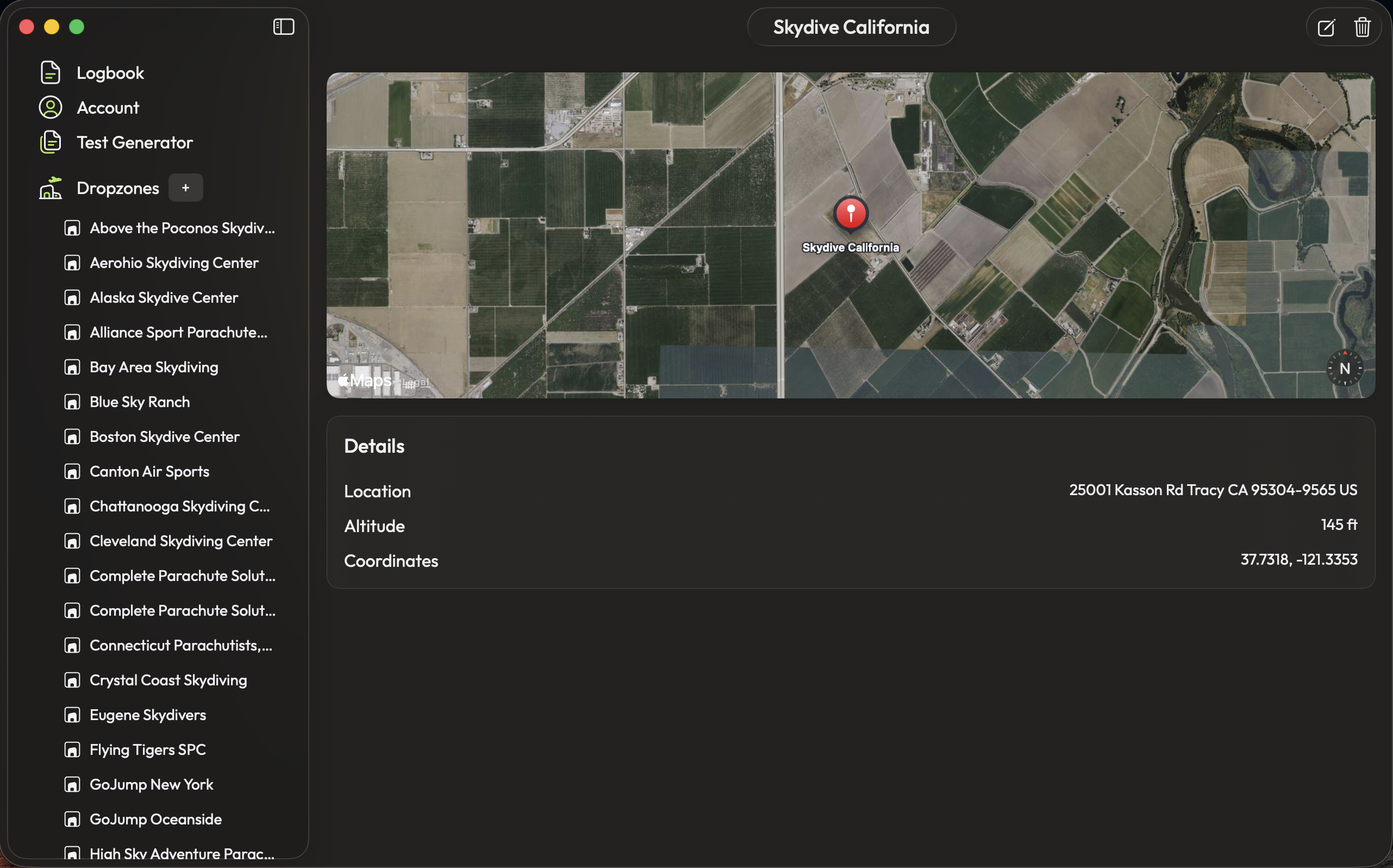Image resolution: width=1393 pixels, height=868 pixels.
Task: Select Bay Area Skydiving dropzone
Action: 154,367
